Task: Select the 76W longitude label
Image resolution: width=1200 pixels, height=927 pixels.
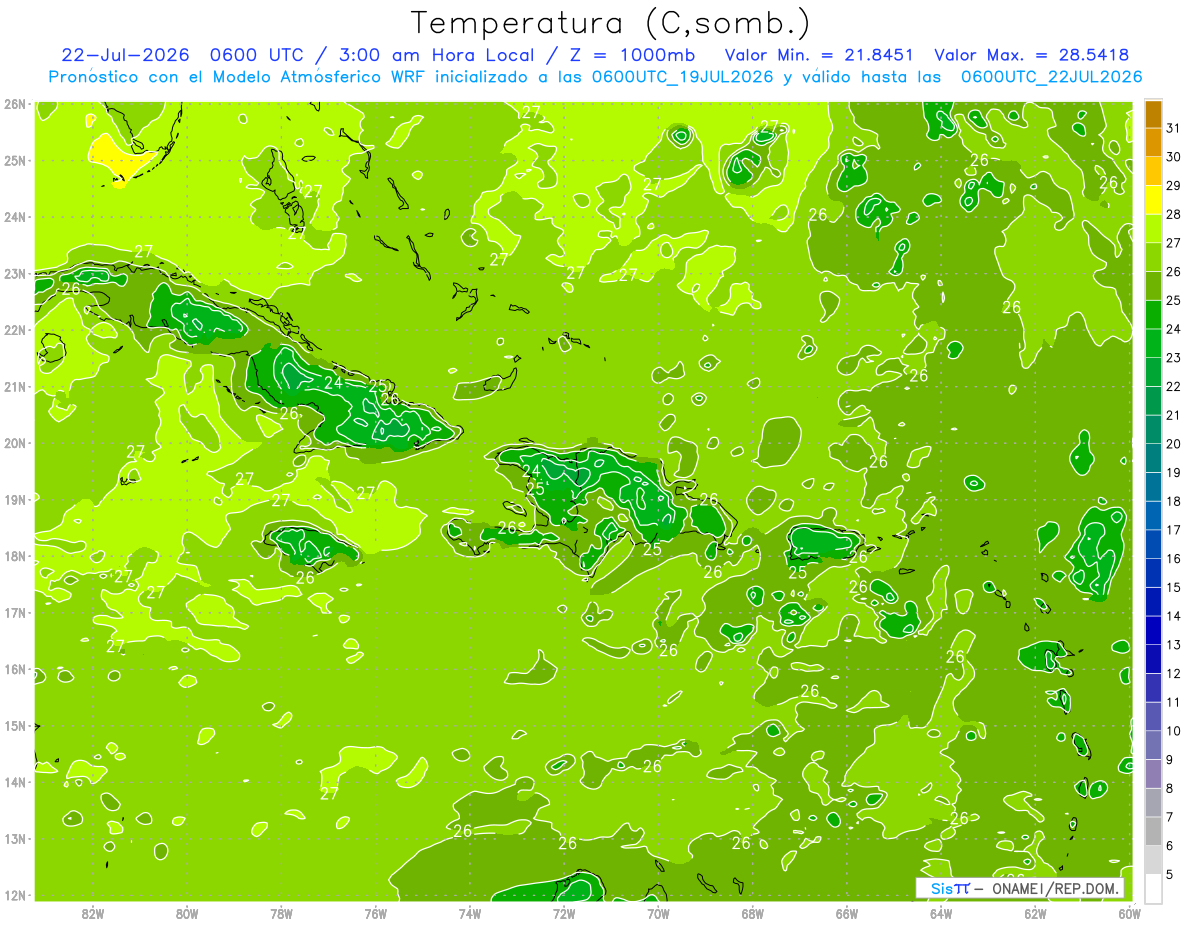Action: tap(375, 913)
